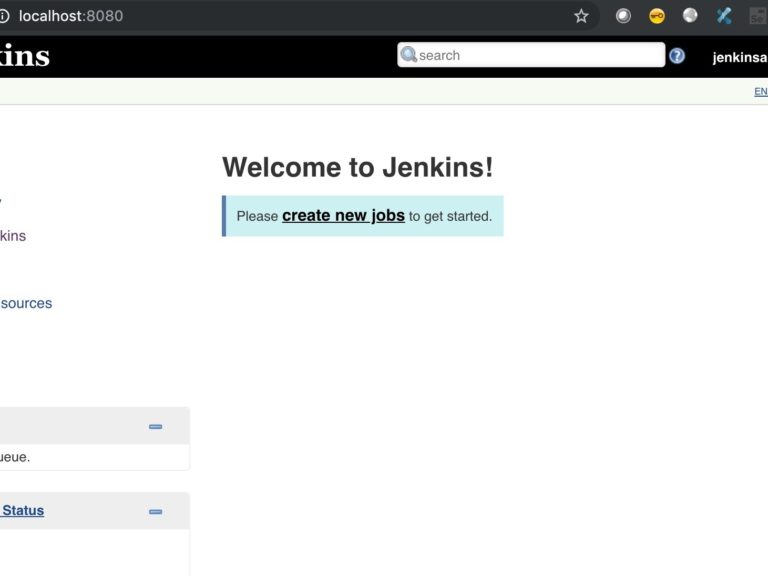The image size is (768, 576).
Task: Click the localhost:8080 address bar URL
Action: click(70, 16)
